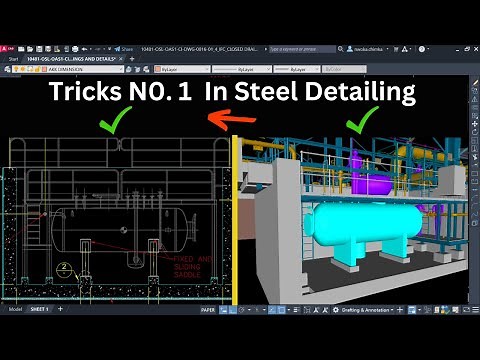Click the current layer color swatch
This screenshot has height=360, width=480.
(44, 69)
